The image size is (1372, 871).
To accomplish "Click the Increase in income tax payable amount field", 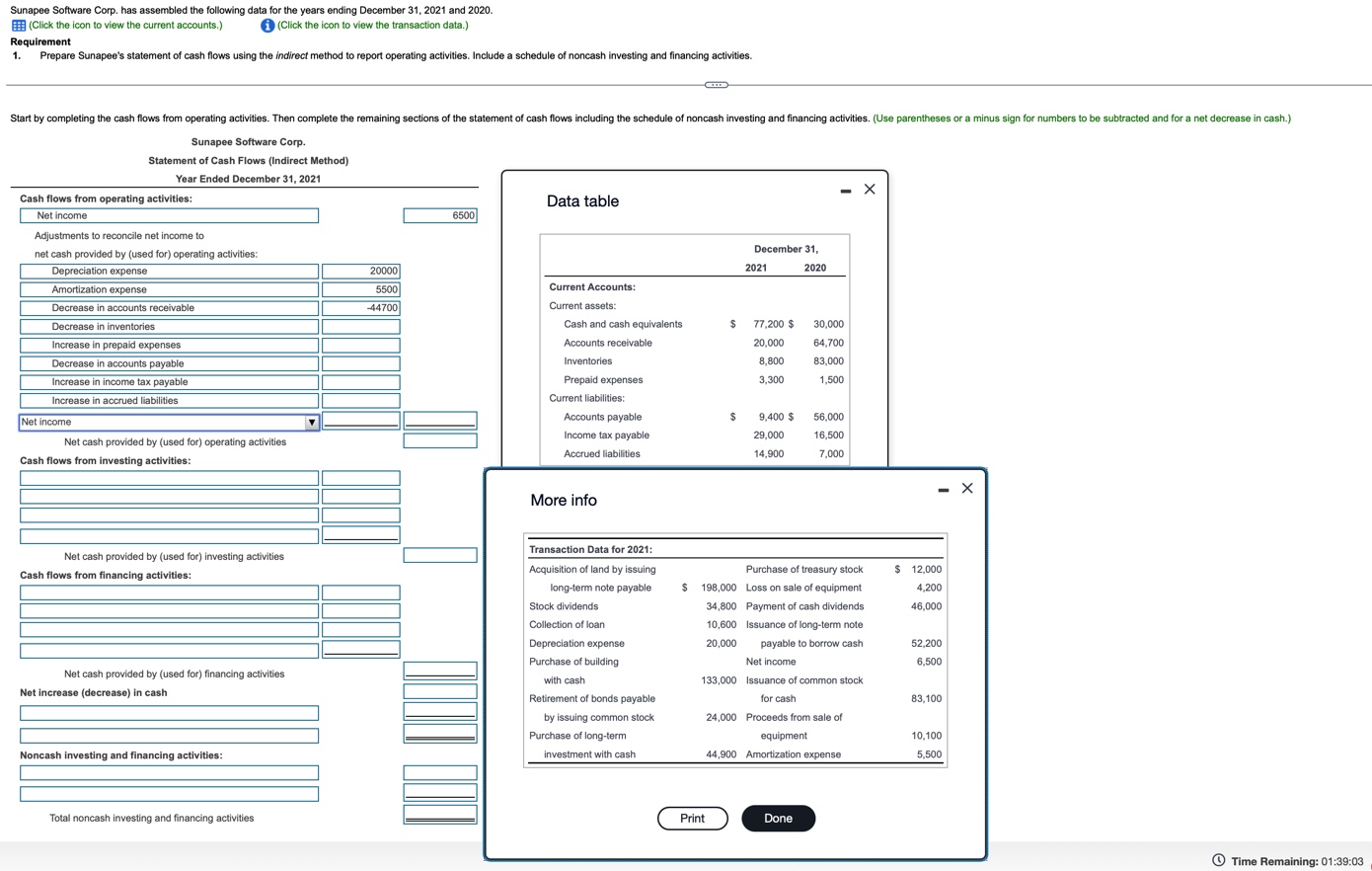I will coord(361,382).
